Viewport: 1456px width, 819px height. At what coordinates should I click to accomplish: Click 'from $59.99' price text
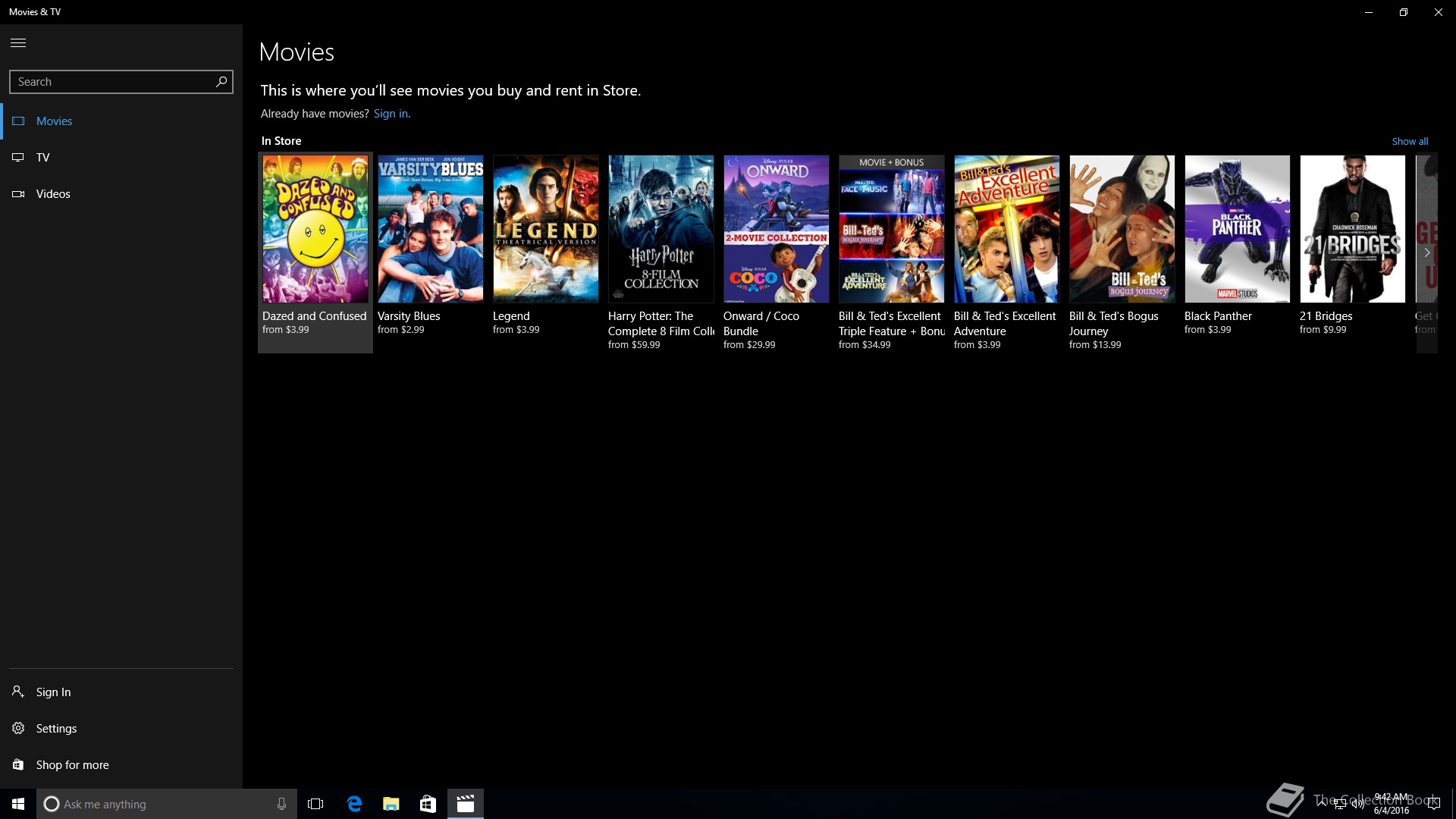point(634,345)
